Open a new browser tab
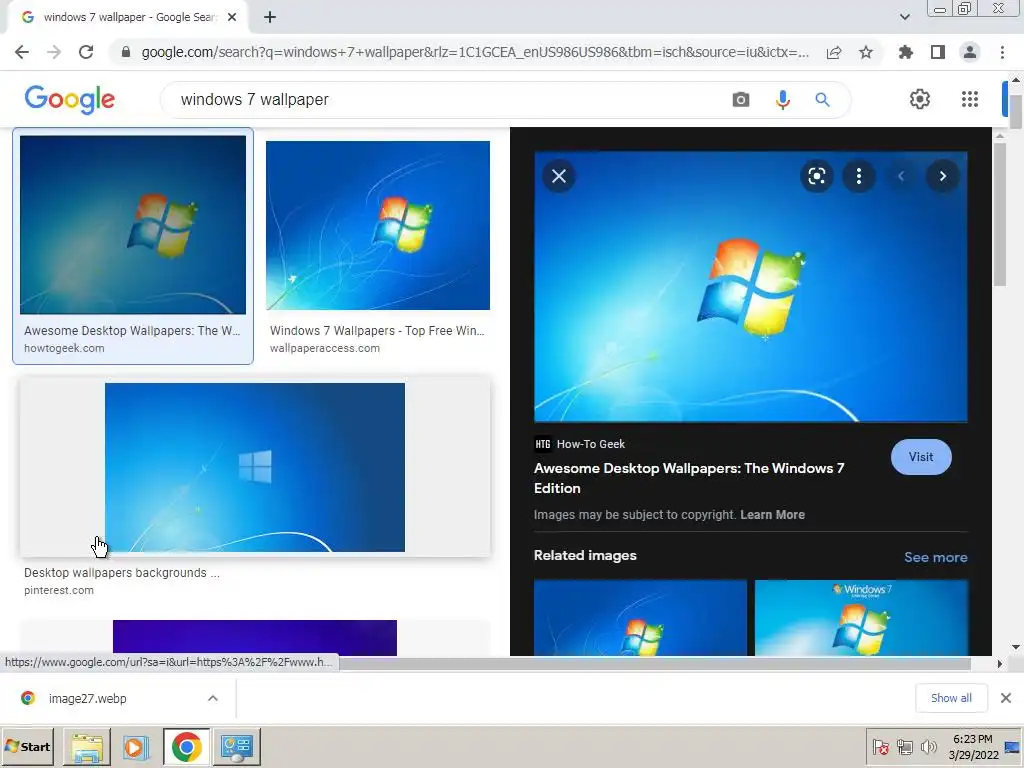Screen dimensions: 1024x768 tap(270, 17)
